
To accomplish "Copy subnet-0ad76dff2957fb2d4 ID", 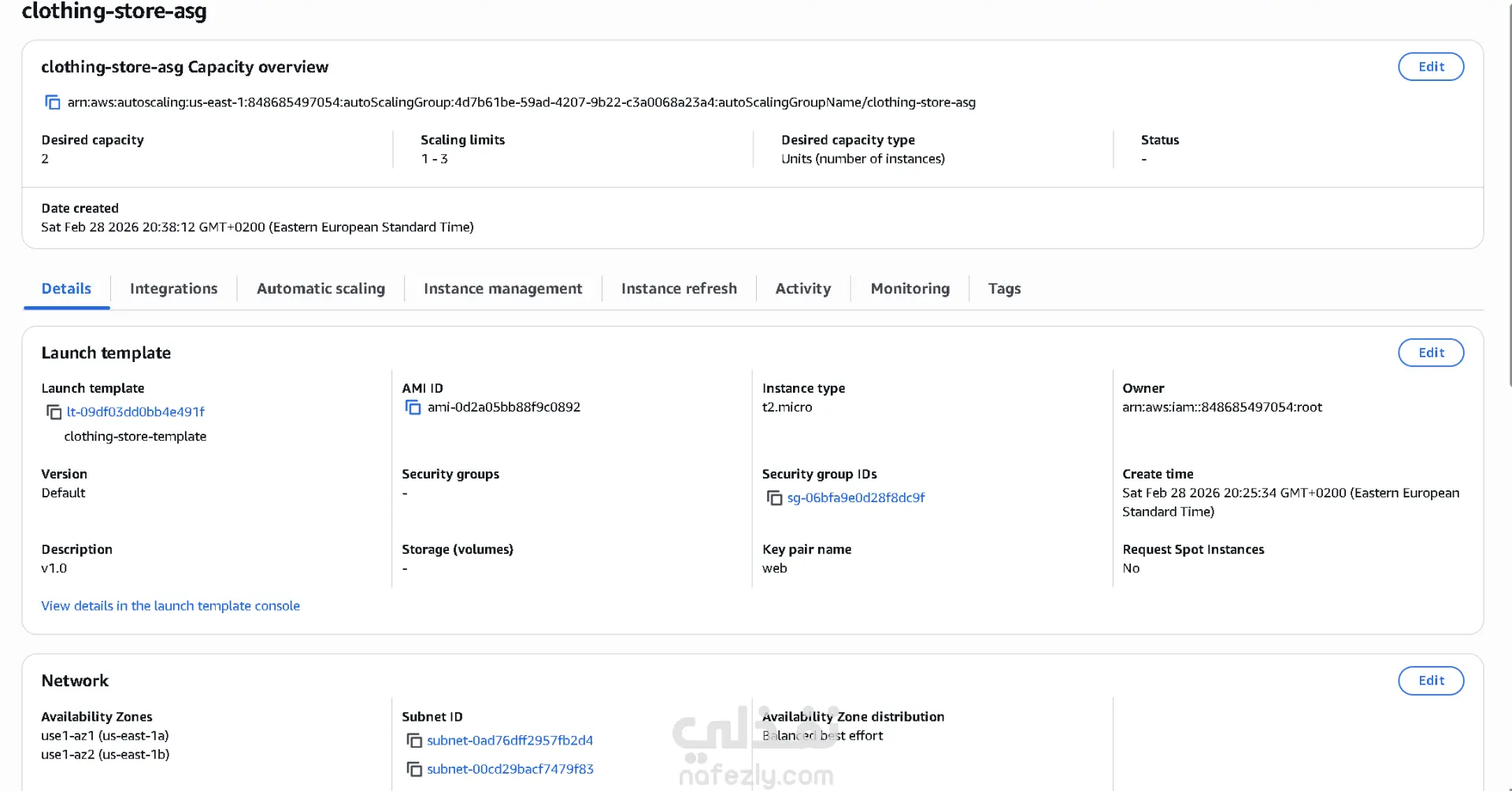I will pos(413,741).
